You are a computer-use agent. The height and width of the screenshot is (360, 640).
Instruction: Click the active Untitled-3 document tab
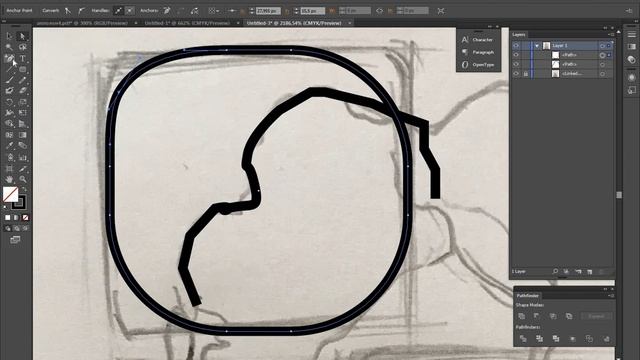[x=294, y=23]
